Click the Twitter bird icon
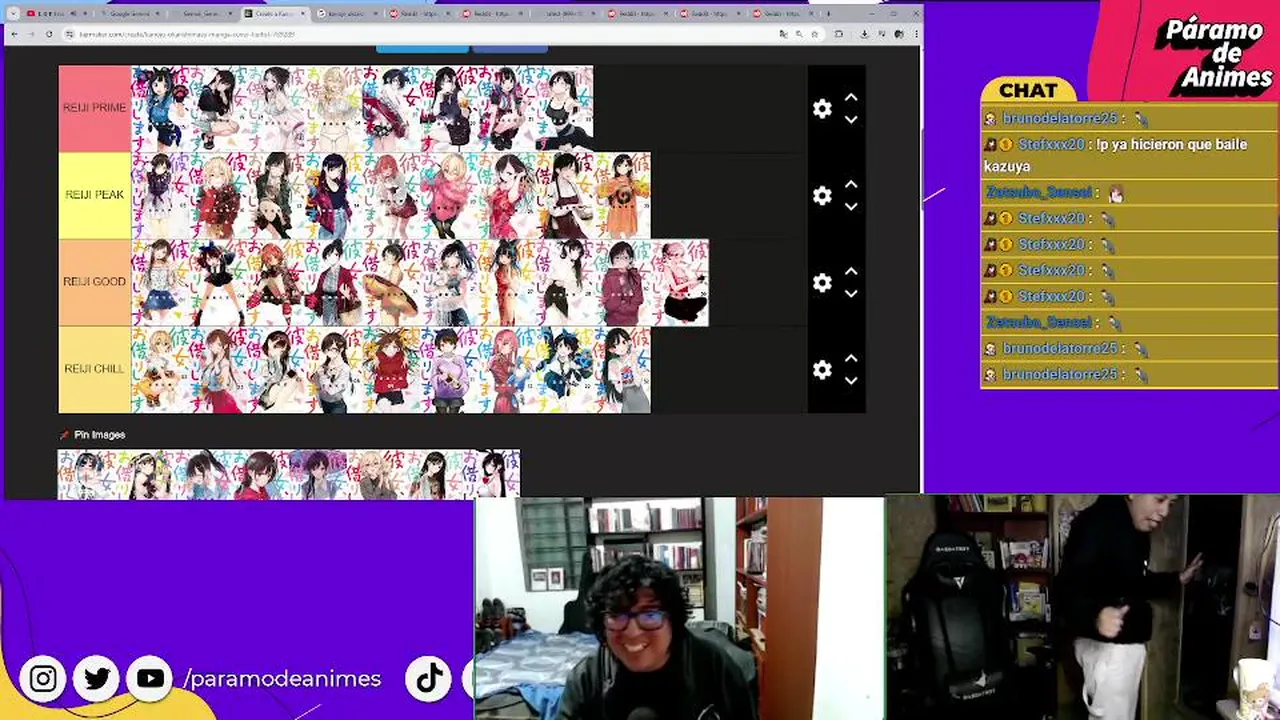Screen dimensions: 1280x720 point(97,679)
